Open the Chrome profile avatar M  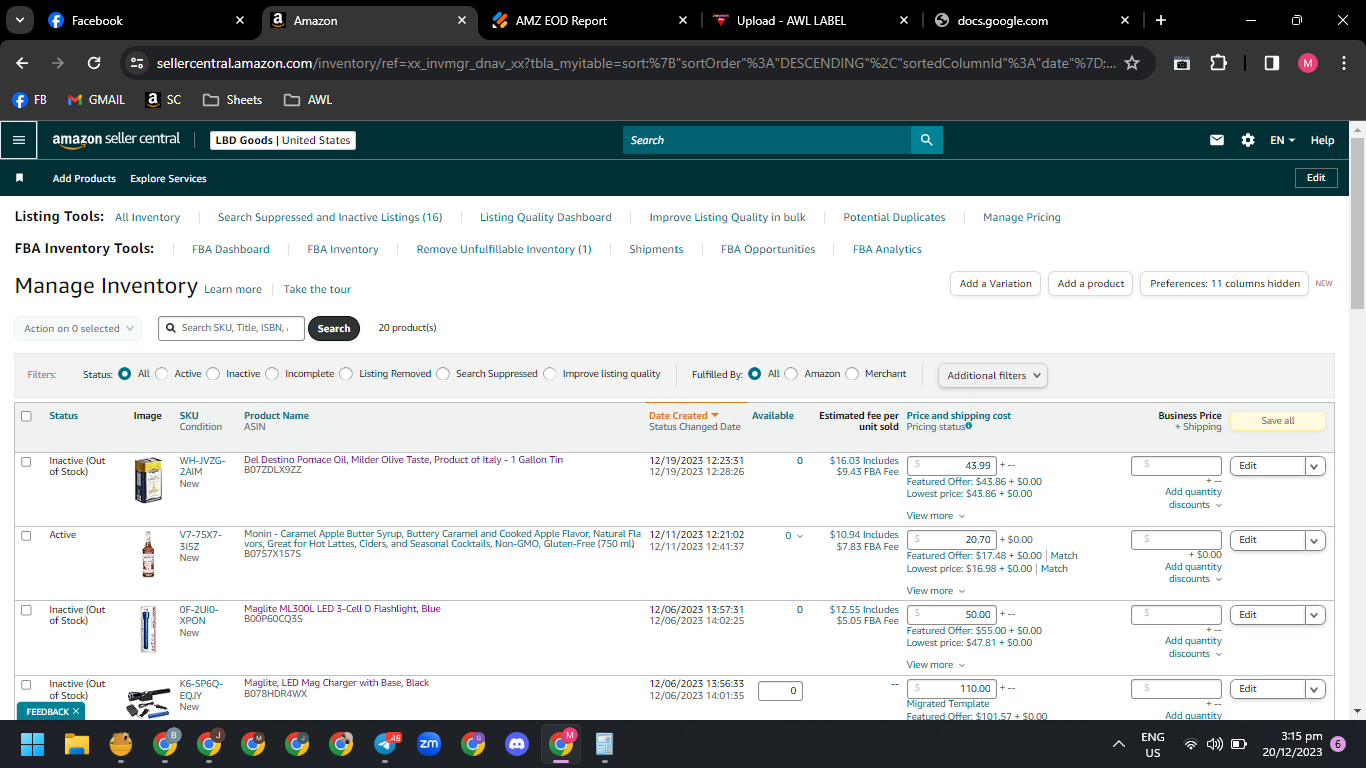[1308, 63]
